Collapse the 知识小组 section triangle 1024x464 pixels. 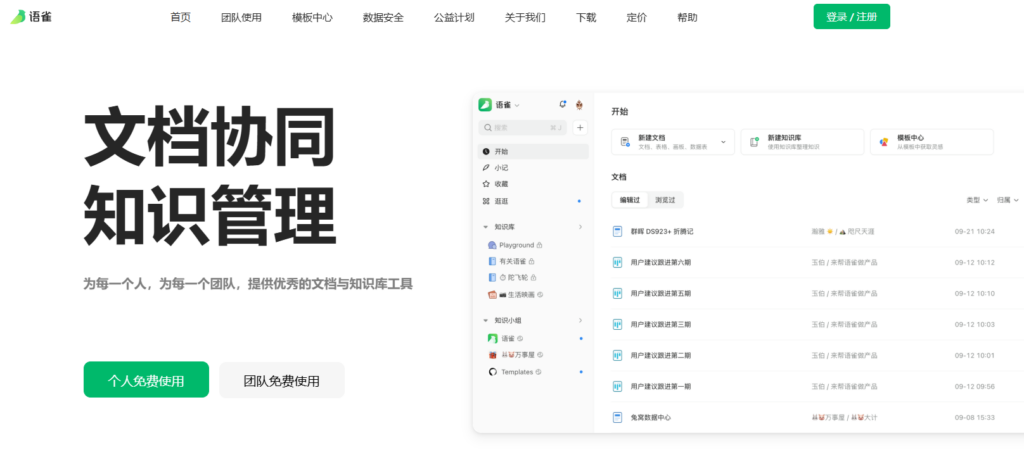[485, 321]
